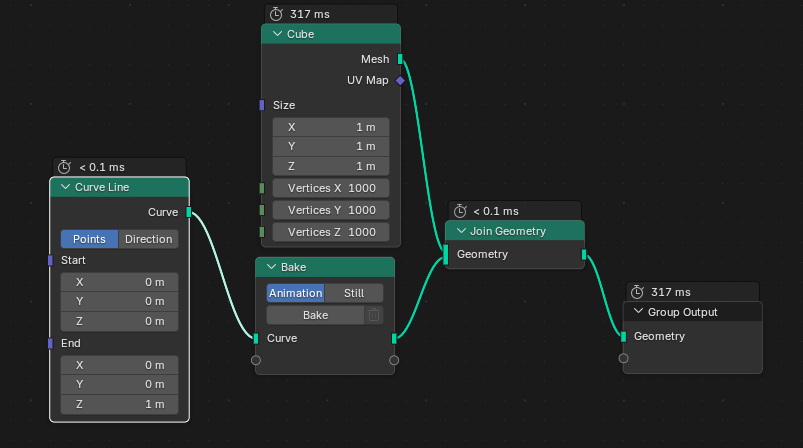The width and height of the screenshot is (803, 448).
Task: Click the Group Output empty input socket
Action: pos(623,358)
